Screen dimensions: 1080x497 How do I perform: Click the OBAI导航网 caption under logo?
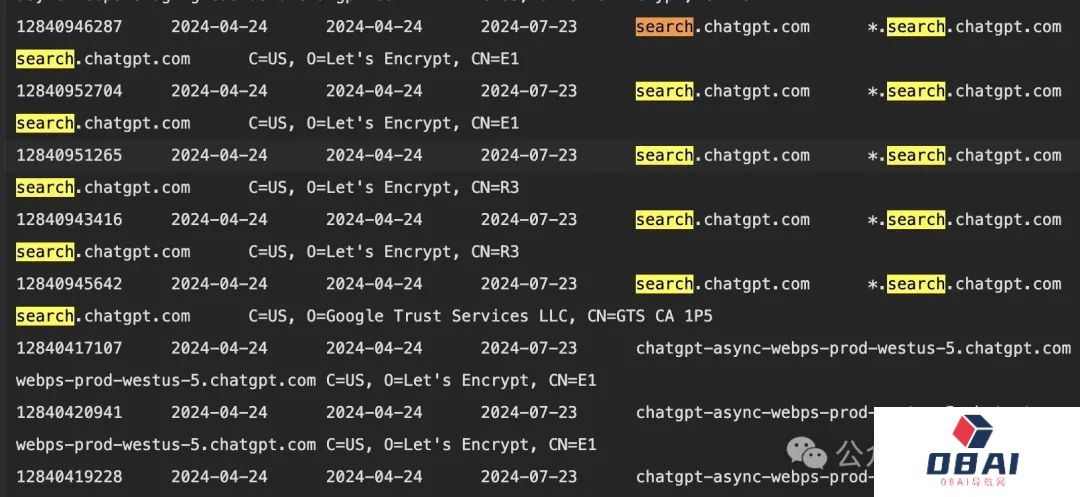(x=972, y=482)
